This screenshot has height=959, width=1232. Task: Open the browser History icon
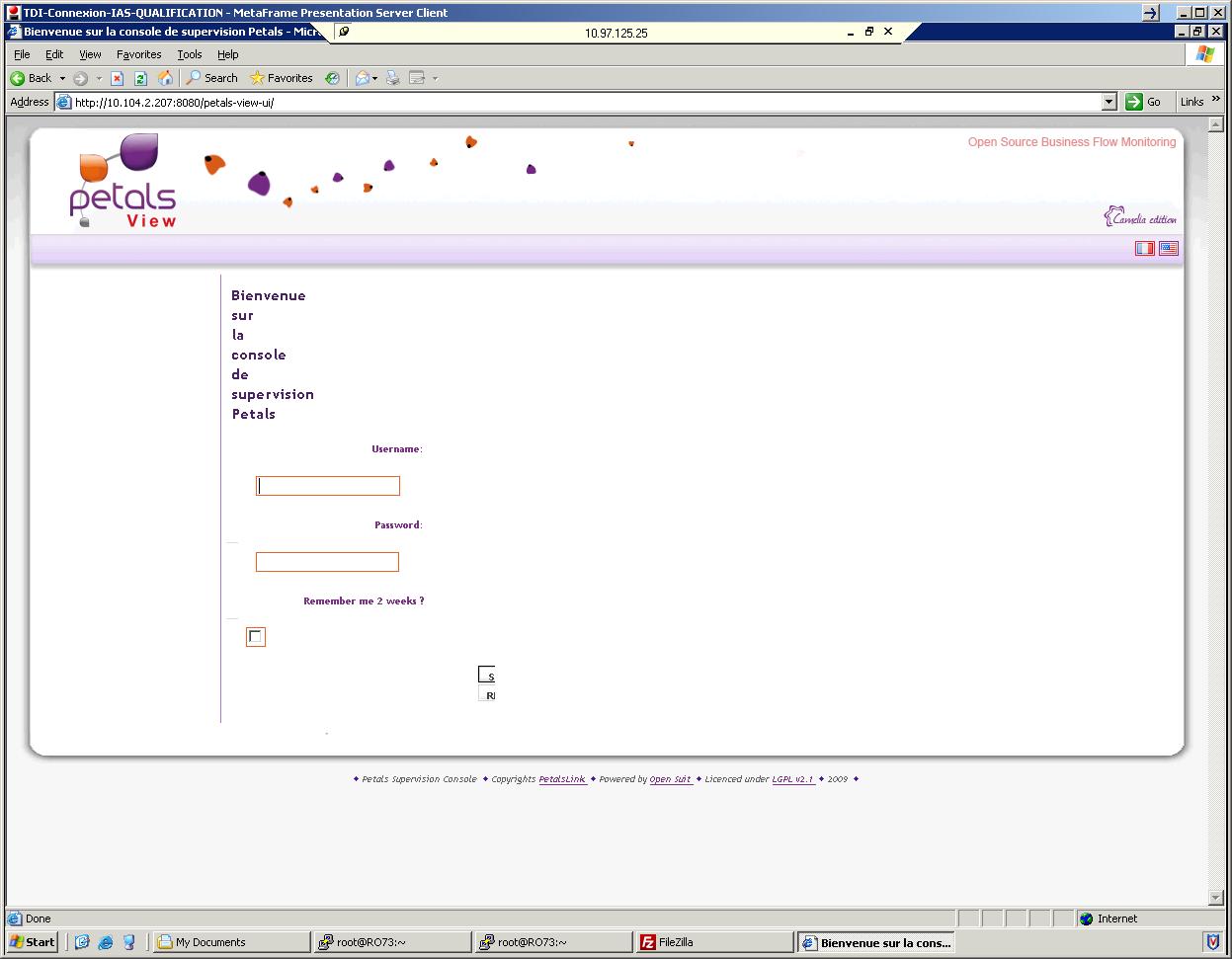332,78
